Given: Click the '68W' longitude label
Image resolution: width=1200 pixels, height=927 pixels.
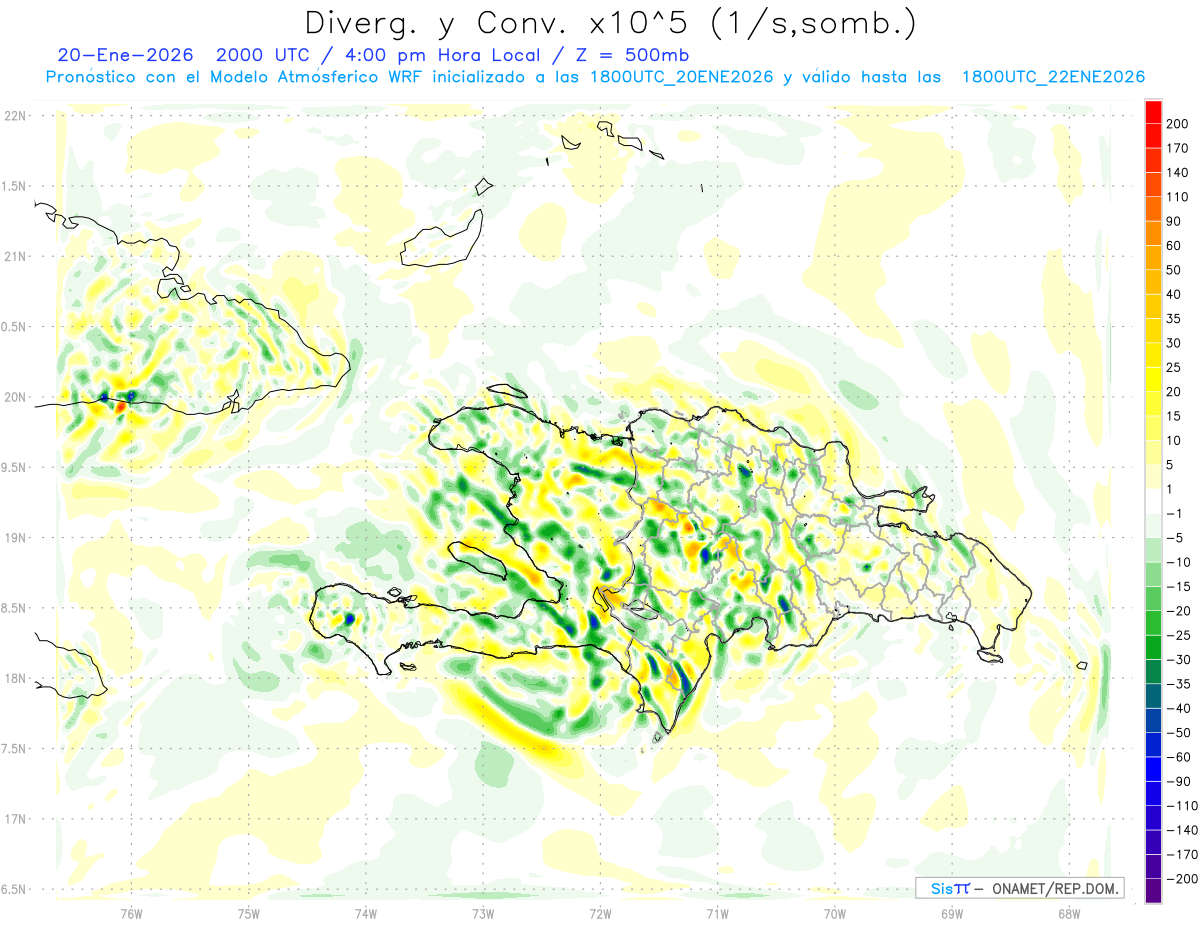Looking at the screenshot, I should (x=1069, y=913).
